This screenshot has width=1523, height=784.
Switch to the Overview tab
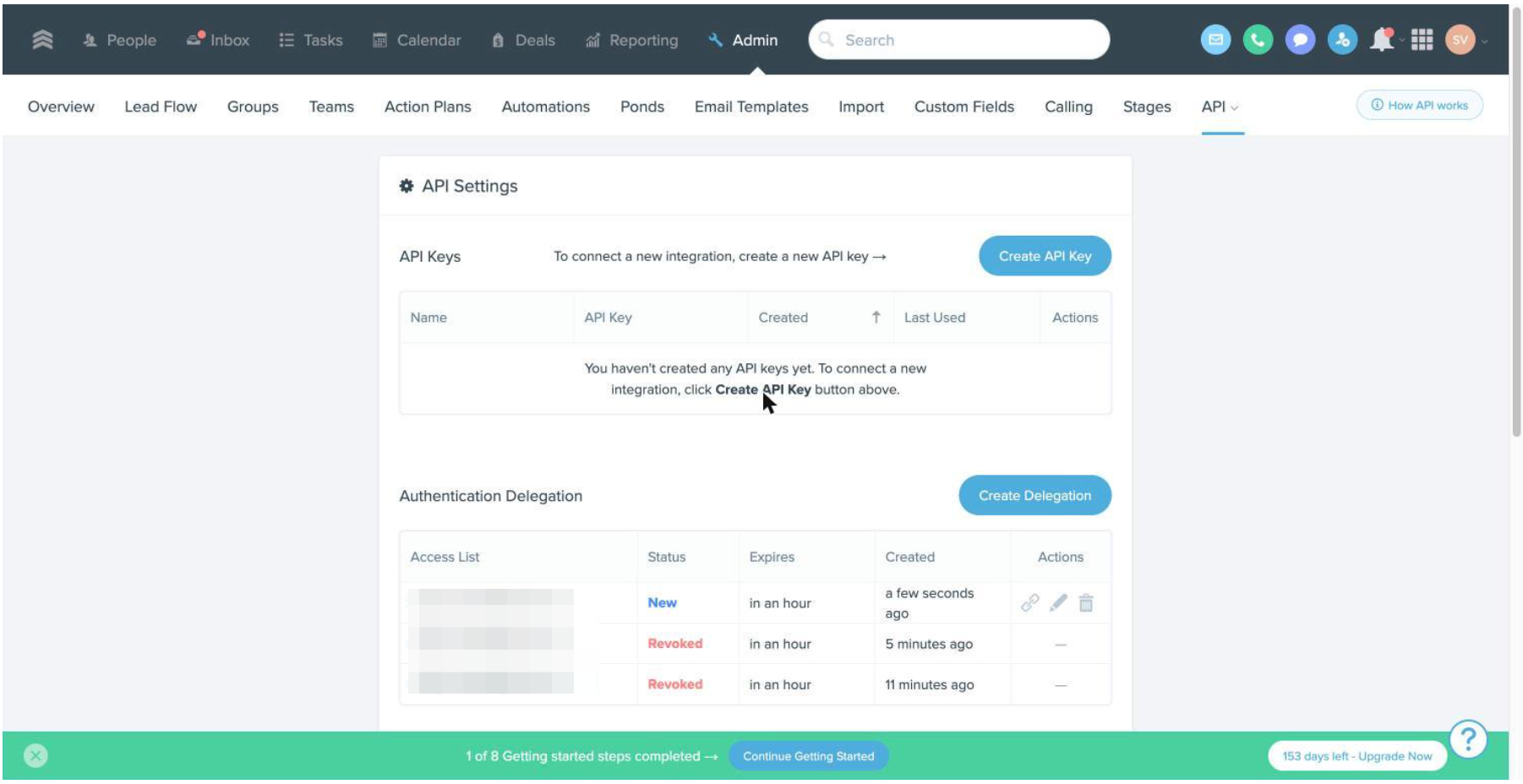(x=61, y=106)
